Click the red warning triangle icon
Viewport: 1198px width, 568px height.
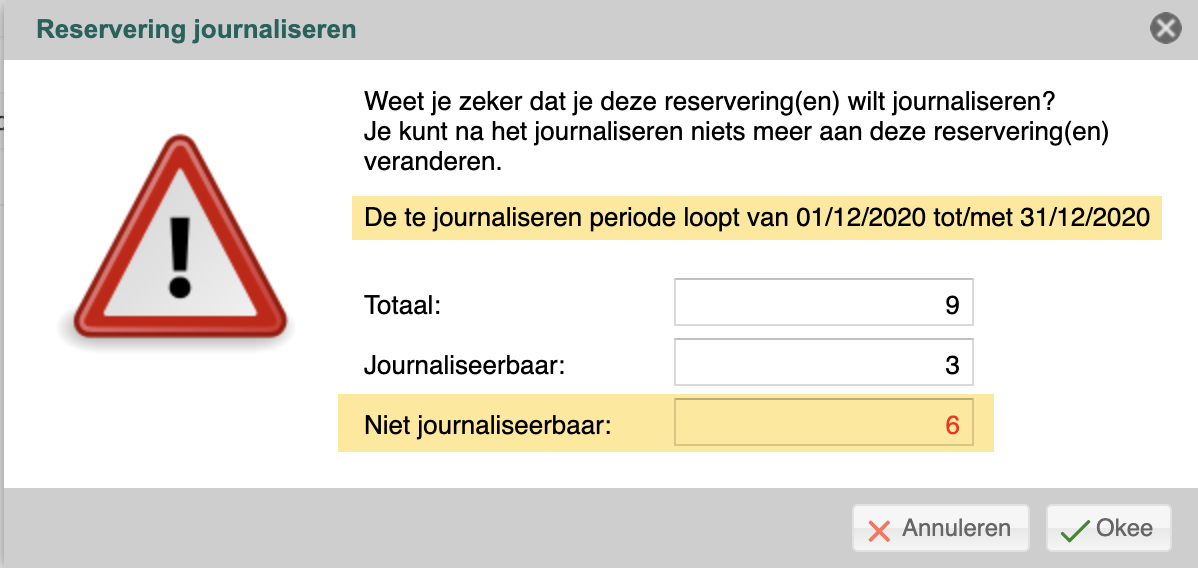coord(180,238)
